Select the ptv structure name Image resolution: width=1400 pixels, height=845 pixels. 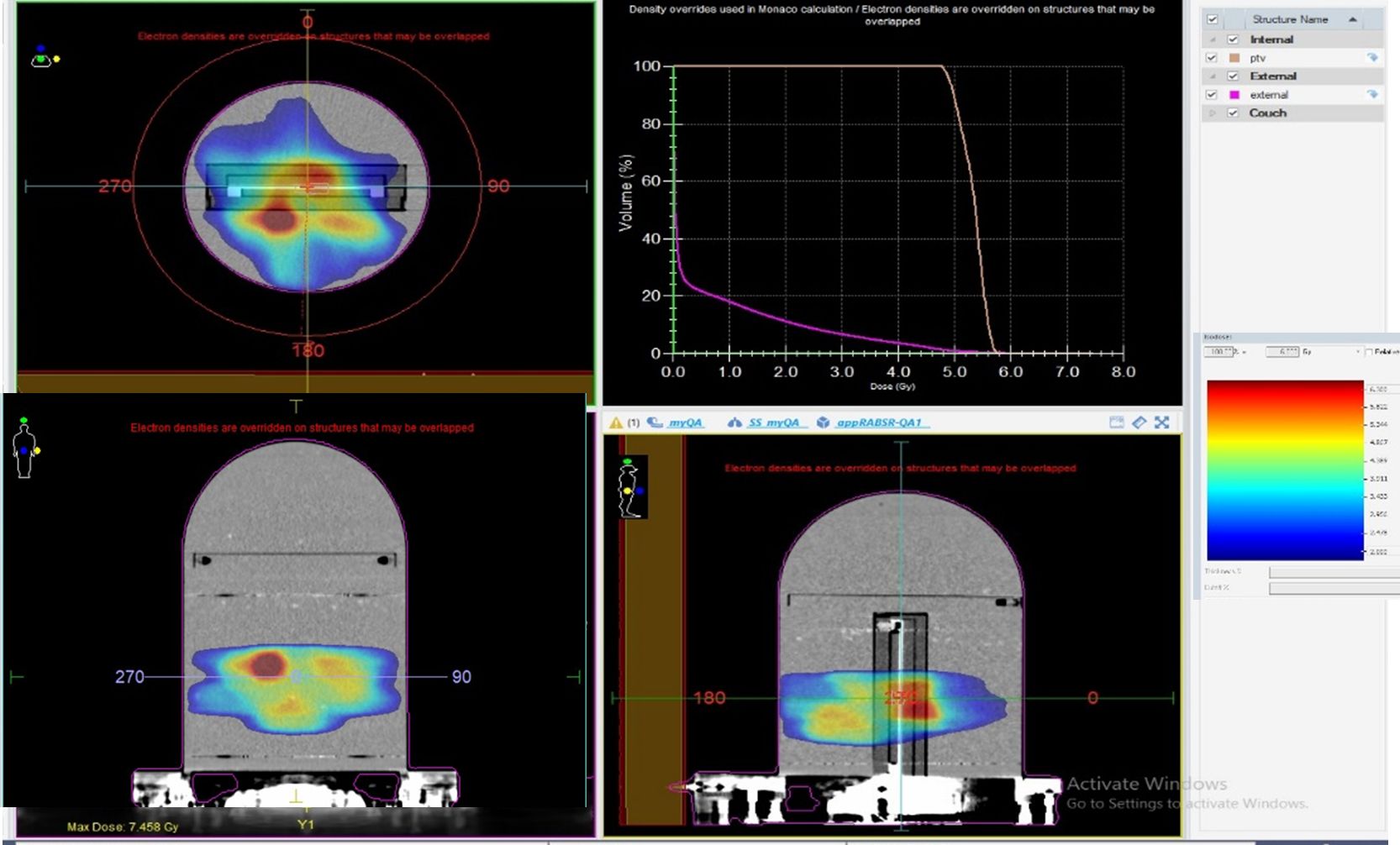click(x=1258, y=58)
